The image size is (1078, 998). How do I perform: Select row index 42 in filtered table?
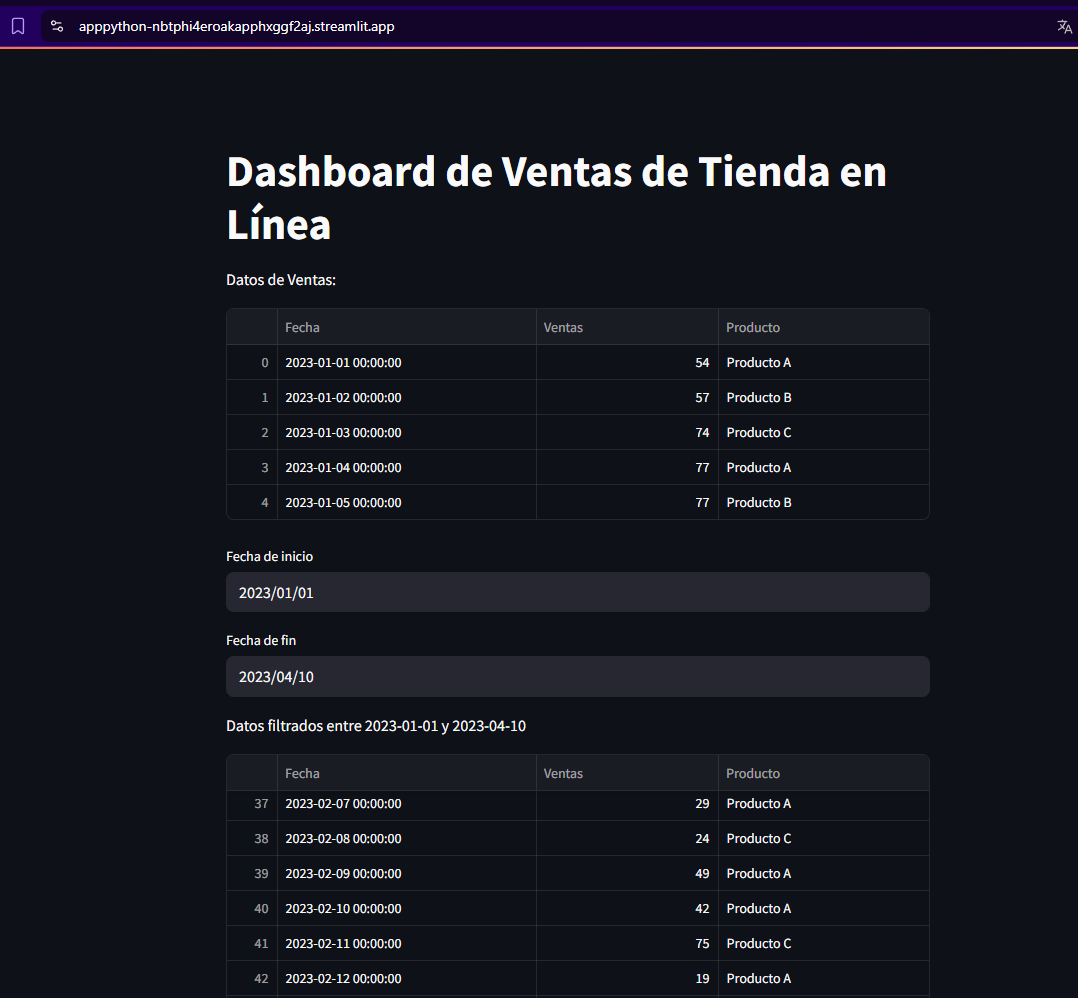coord(252,979)
